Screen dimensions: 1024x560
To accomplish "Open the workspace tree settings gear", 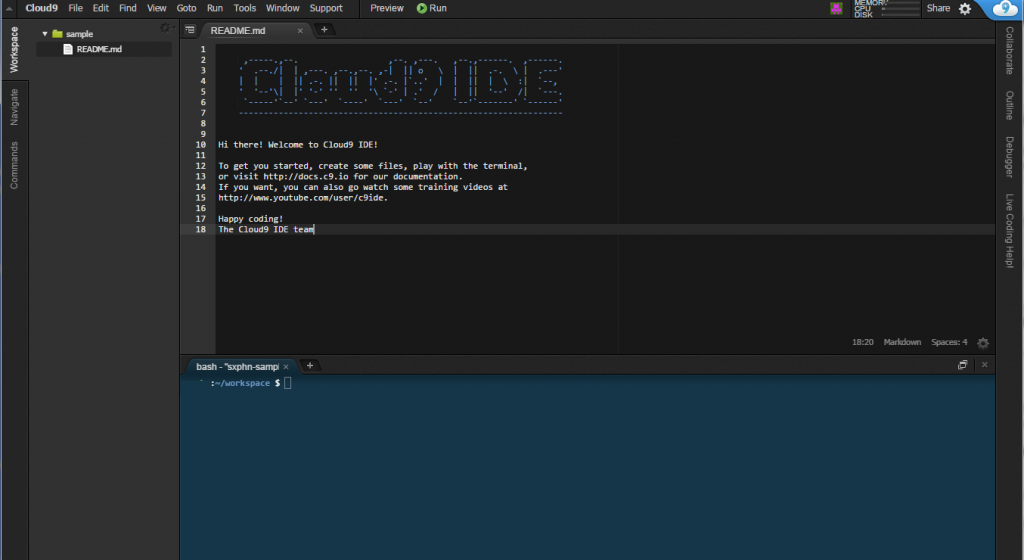I will [166, 27].
